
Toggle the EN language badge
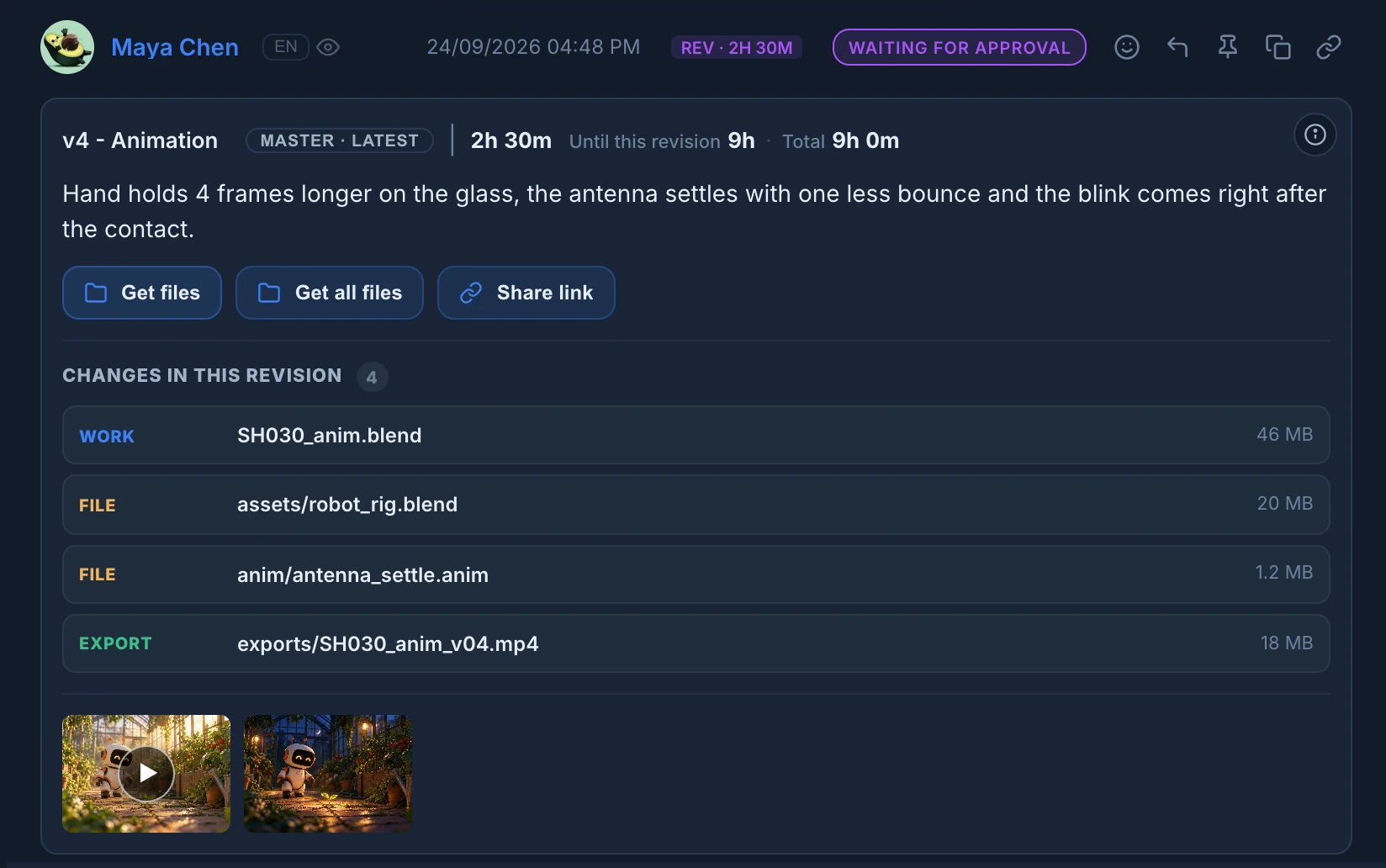tap(286, 47)
